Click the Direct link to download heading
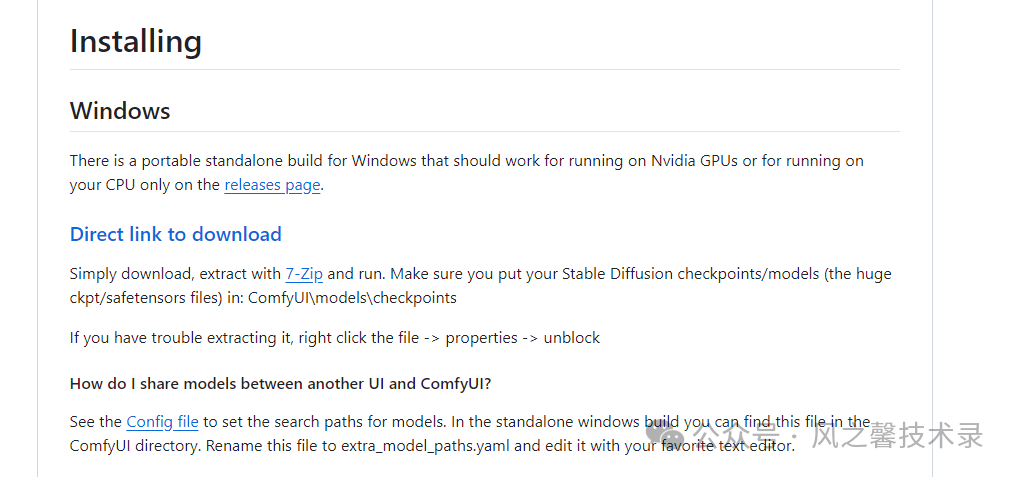 pos(175,234)
